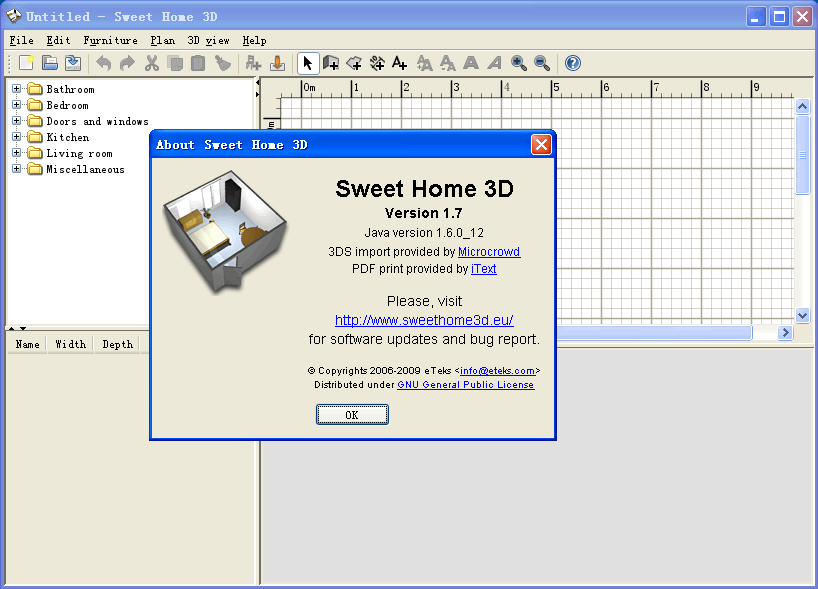Visit the sweethome3d.eu website link
The width and height of the screenshot is (818, 589).
[423, 320]
